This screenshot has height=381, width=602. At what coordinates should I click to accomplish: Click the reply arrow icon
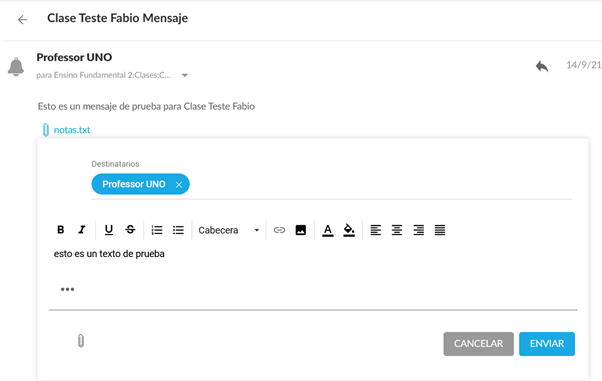542,66
